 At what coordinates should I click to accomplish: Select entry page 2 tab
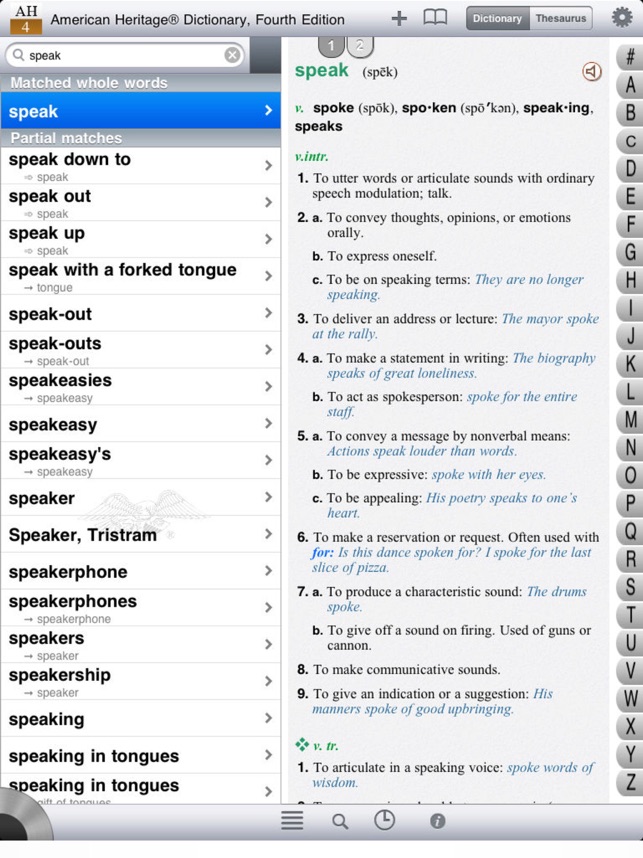[360, 46]
